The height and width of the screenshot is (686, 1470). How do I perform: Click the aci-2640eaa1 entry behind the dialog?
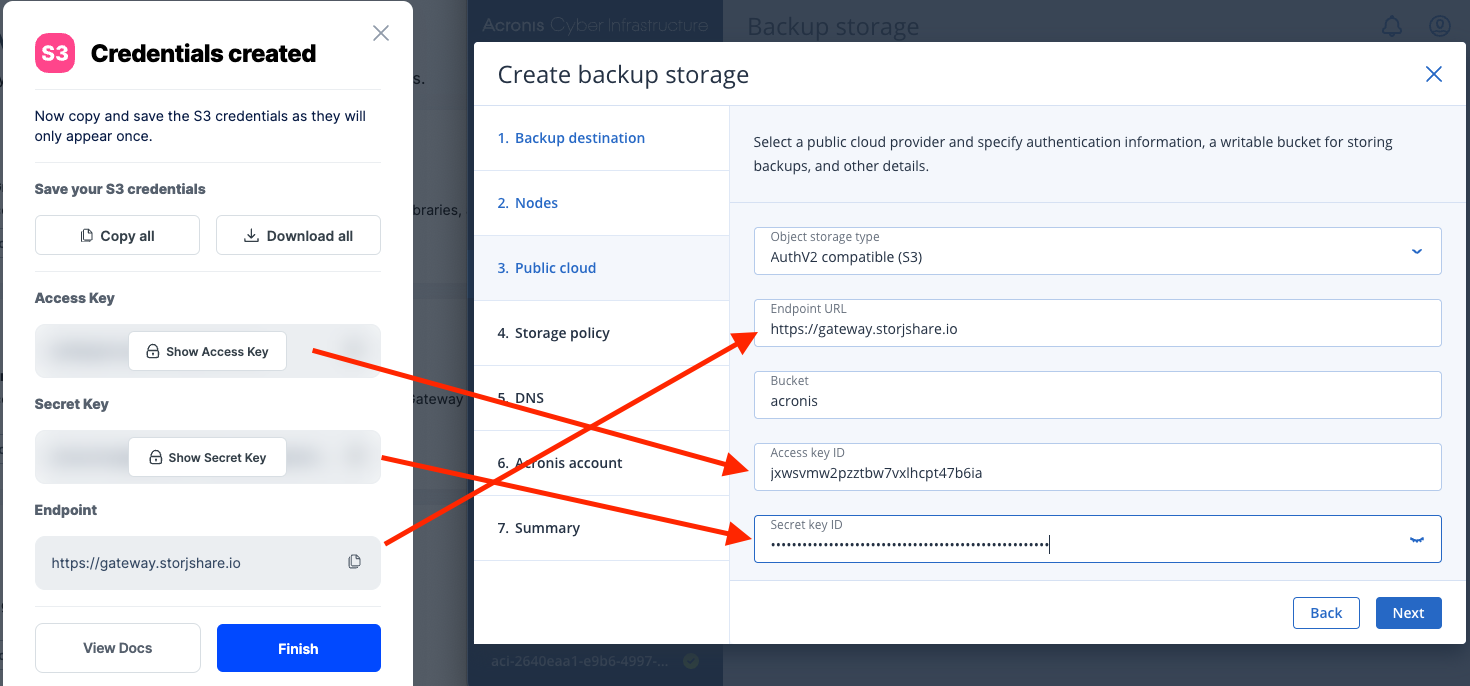(x=579, y=662)
